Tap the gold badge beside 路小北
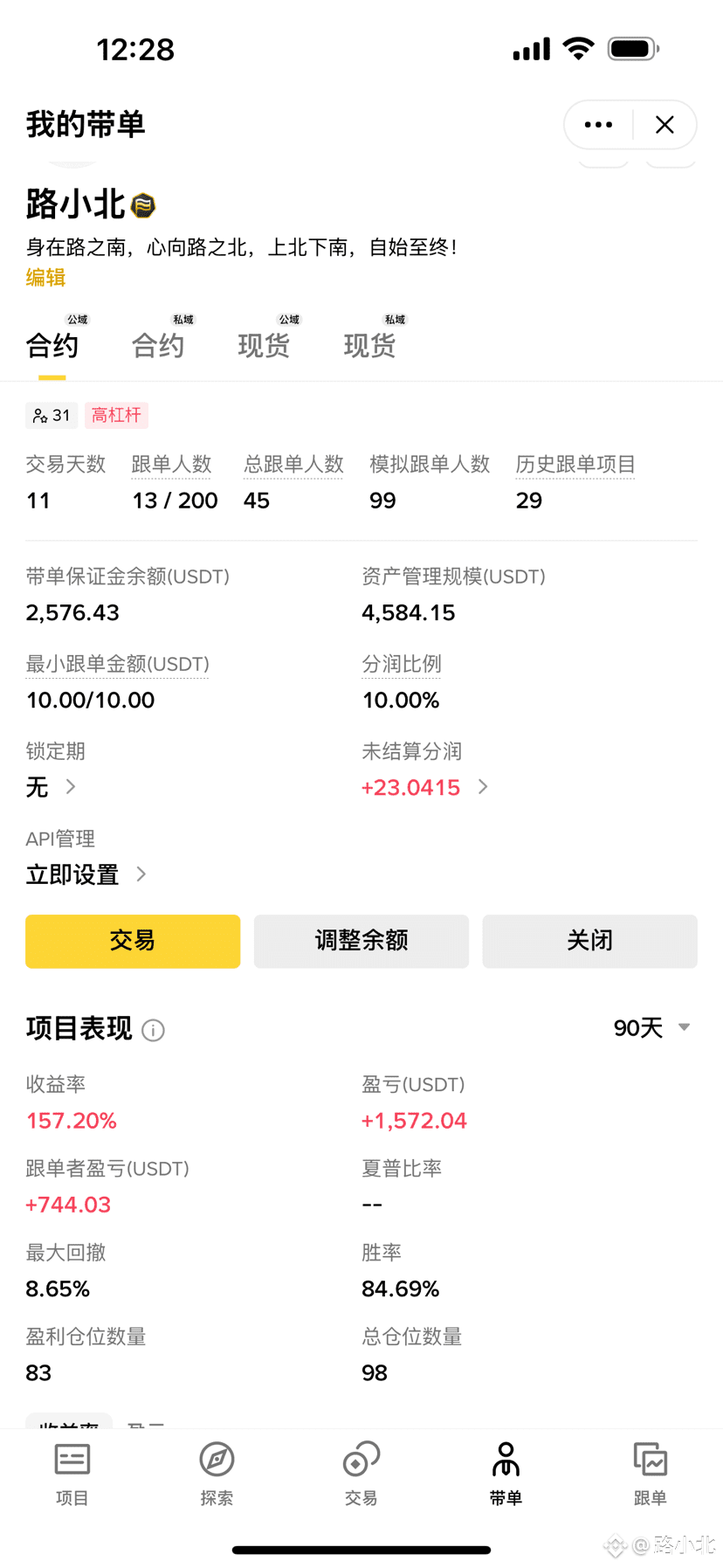The image size is (723, 1568). 143,206
